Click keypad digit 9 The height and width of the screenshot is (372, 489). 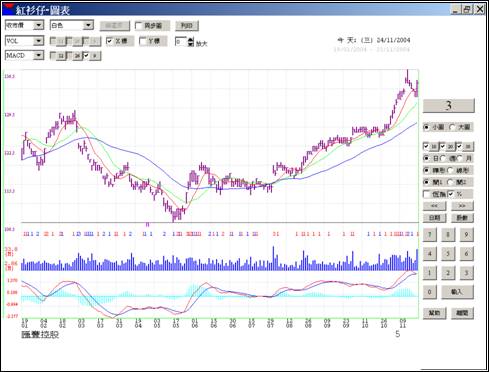pyautogui.click(x=466, y=235)
